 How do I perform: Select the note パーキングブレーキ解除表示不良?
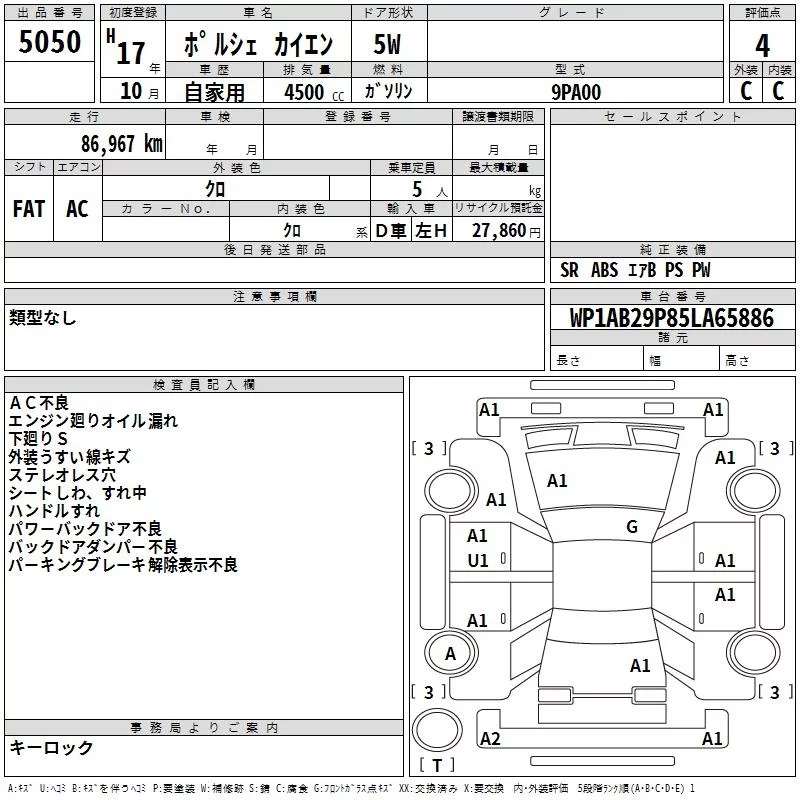tap(123, 564)
